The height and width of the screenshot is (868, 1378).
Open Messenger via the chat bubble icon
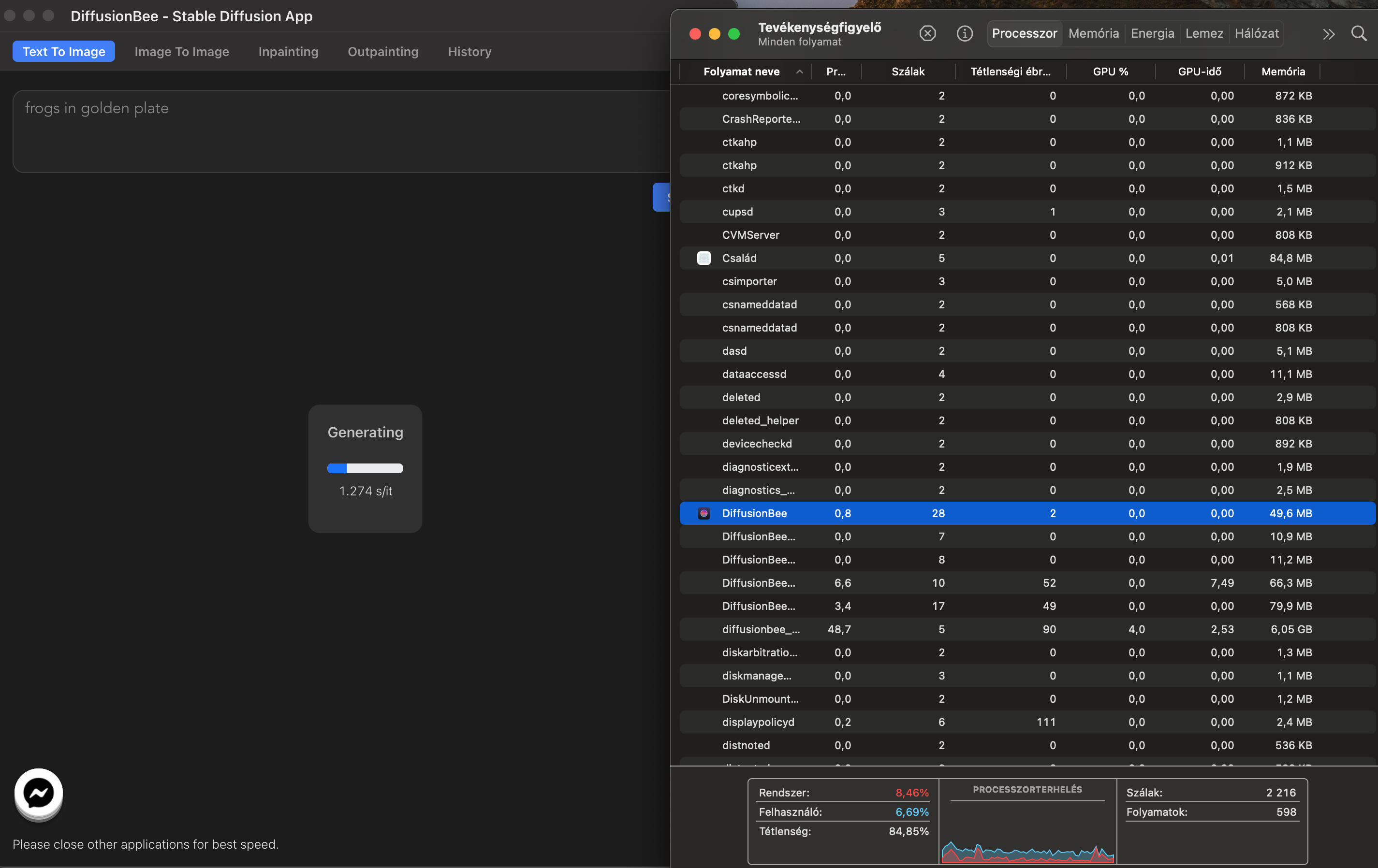pos(38,794)
